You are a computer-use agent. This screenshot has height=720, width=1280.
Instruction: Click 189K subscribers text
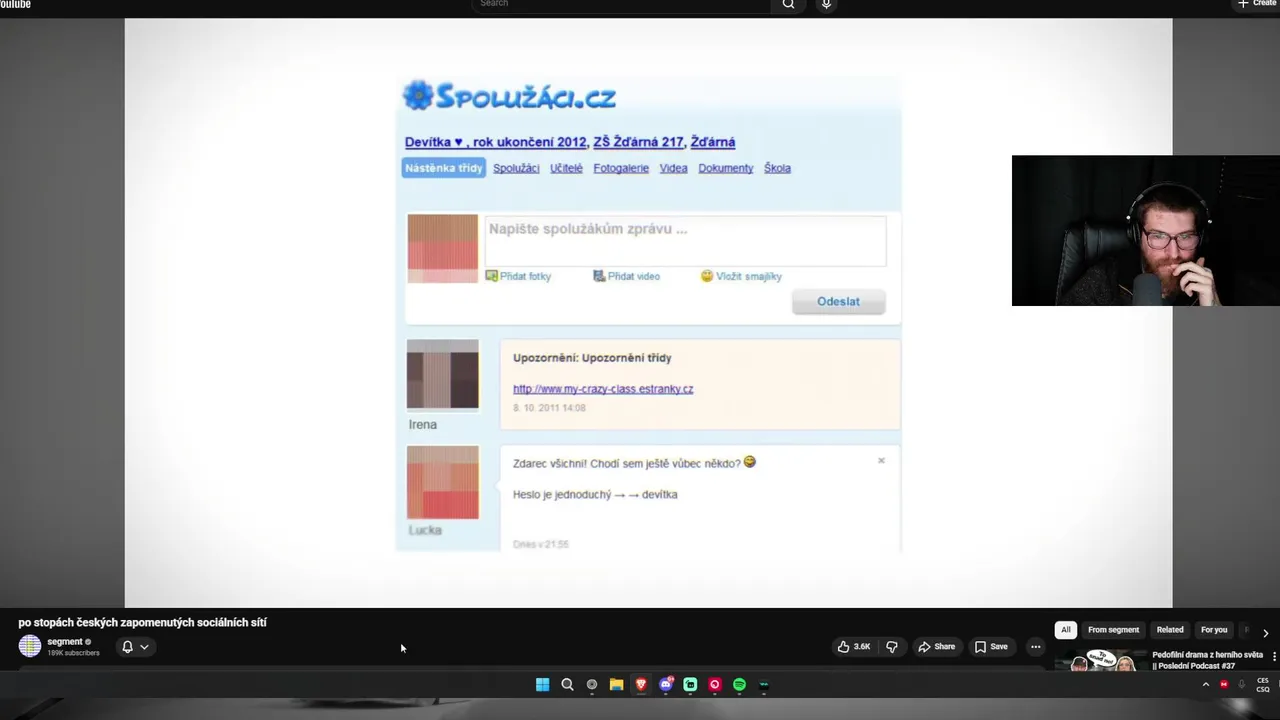click(x=73, y=653)
